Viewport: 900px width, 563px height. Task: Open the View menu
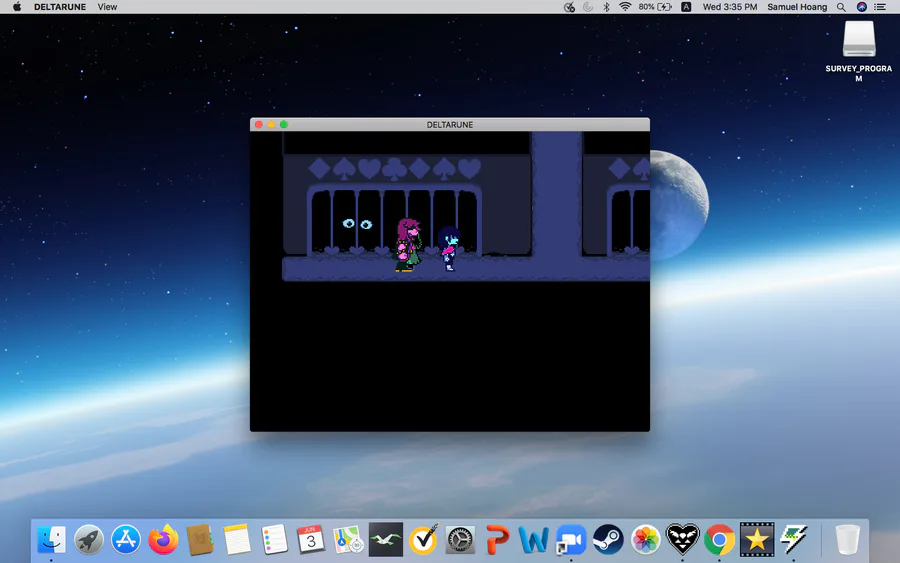tap(107, 7)
